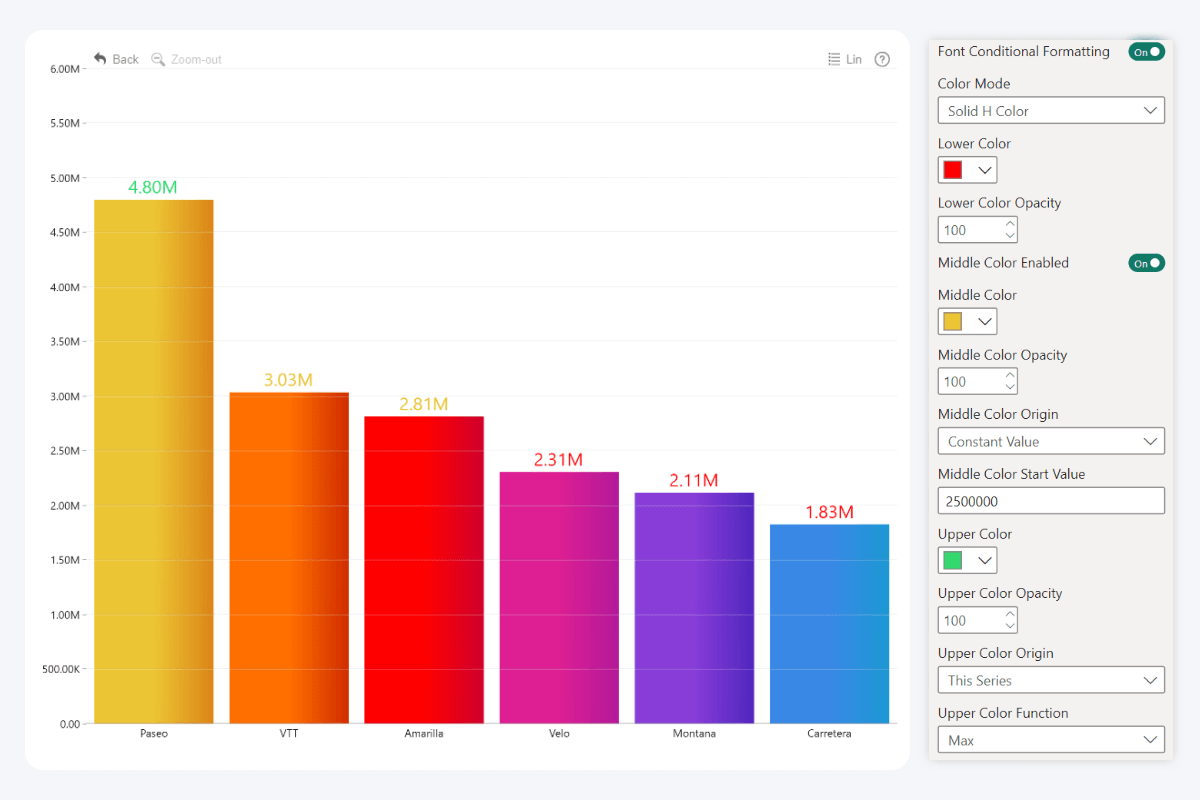Click the Lower Color Opacity value field

970,230
